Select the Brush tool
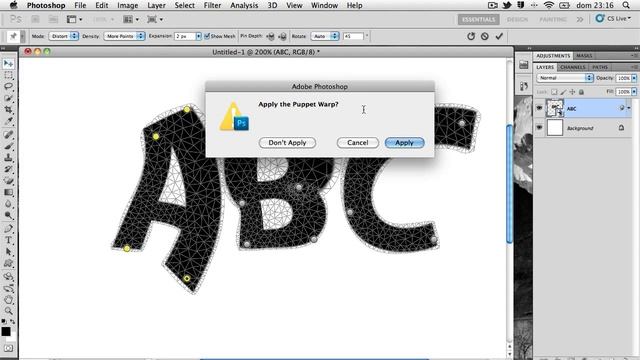 coord(8,146)
